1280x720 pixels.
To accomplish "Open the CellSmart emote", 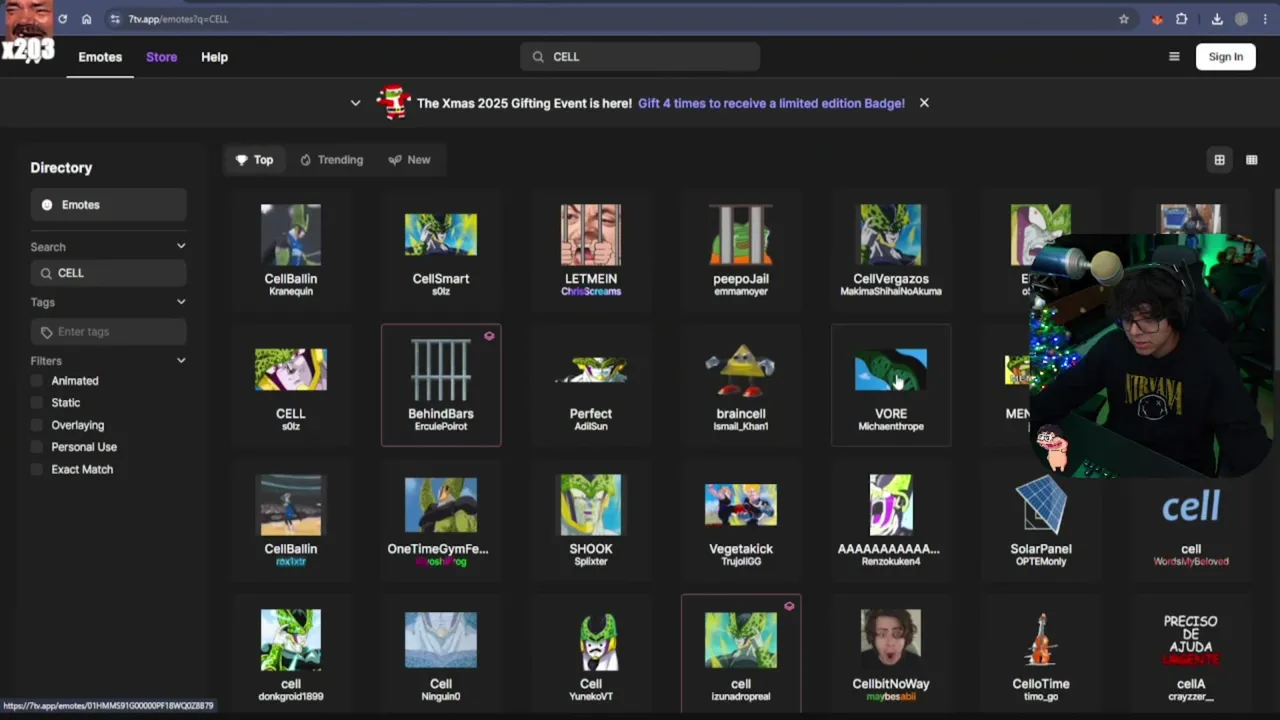I will point(441,250).
